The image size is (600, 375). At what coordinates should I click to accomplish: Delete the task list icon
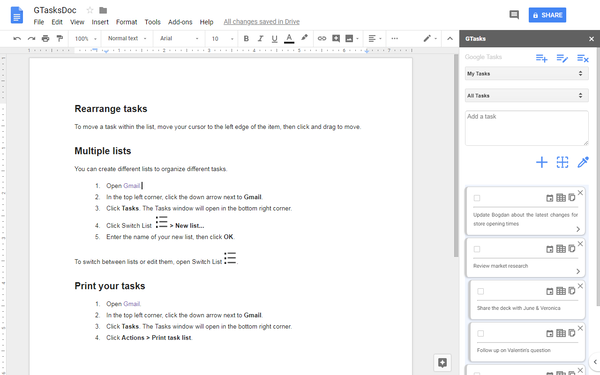pyautogui.click(x=583, y=58)
